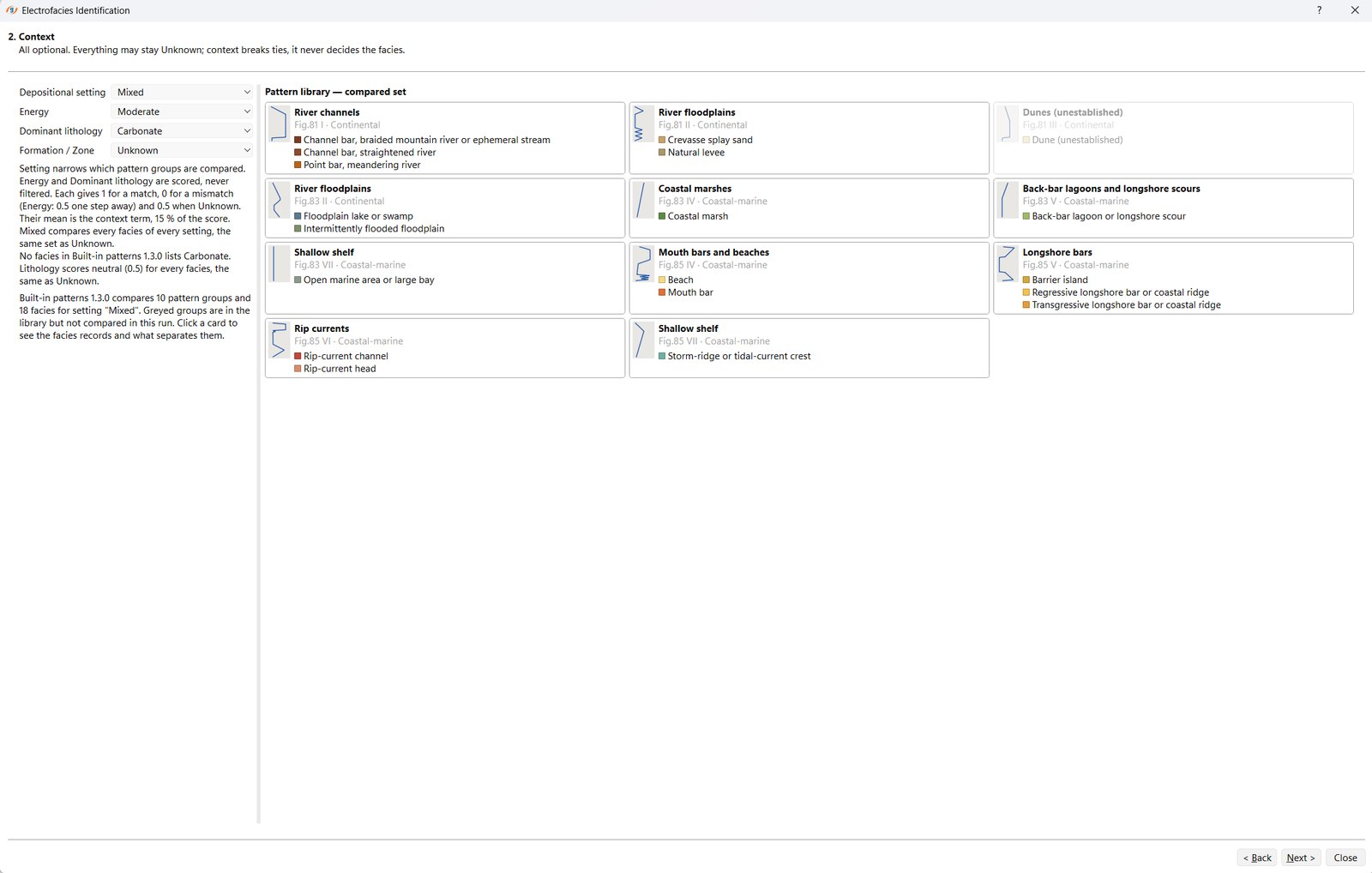Open the Energy dropdown

pyautogui.click(x=183, y=111)
